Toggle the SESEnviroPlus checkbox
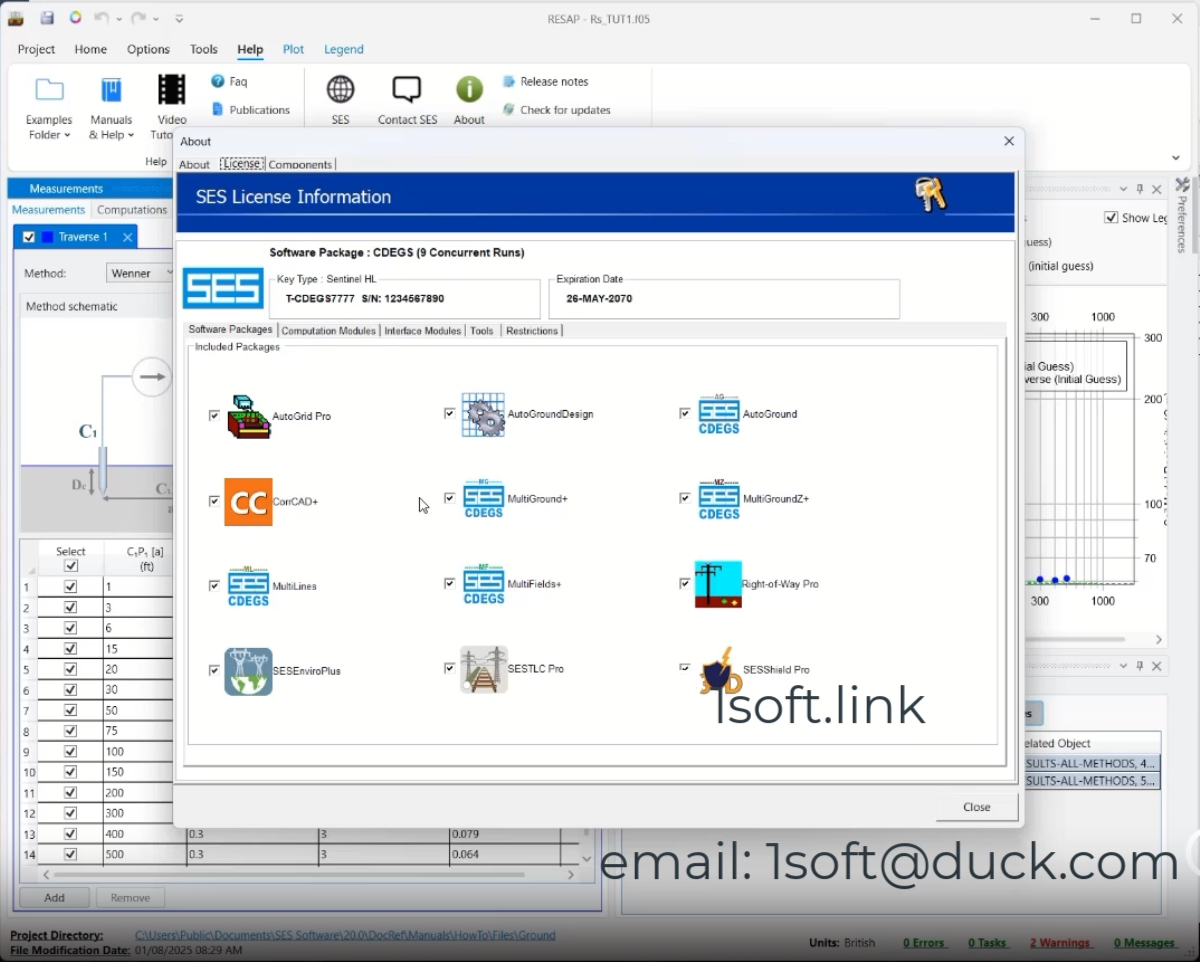Viewport: 1200px width, 962px height. [x=214, y=670]
